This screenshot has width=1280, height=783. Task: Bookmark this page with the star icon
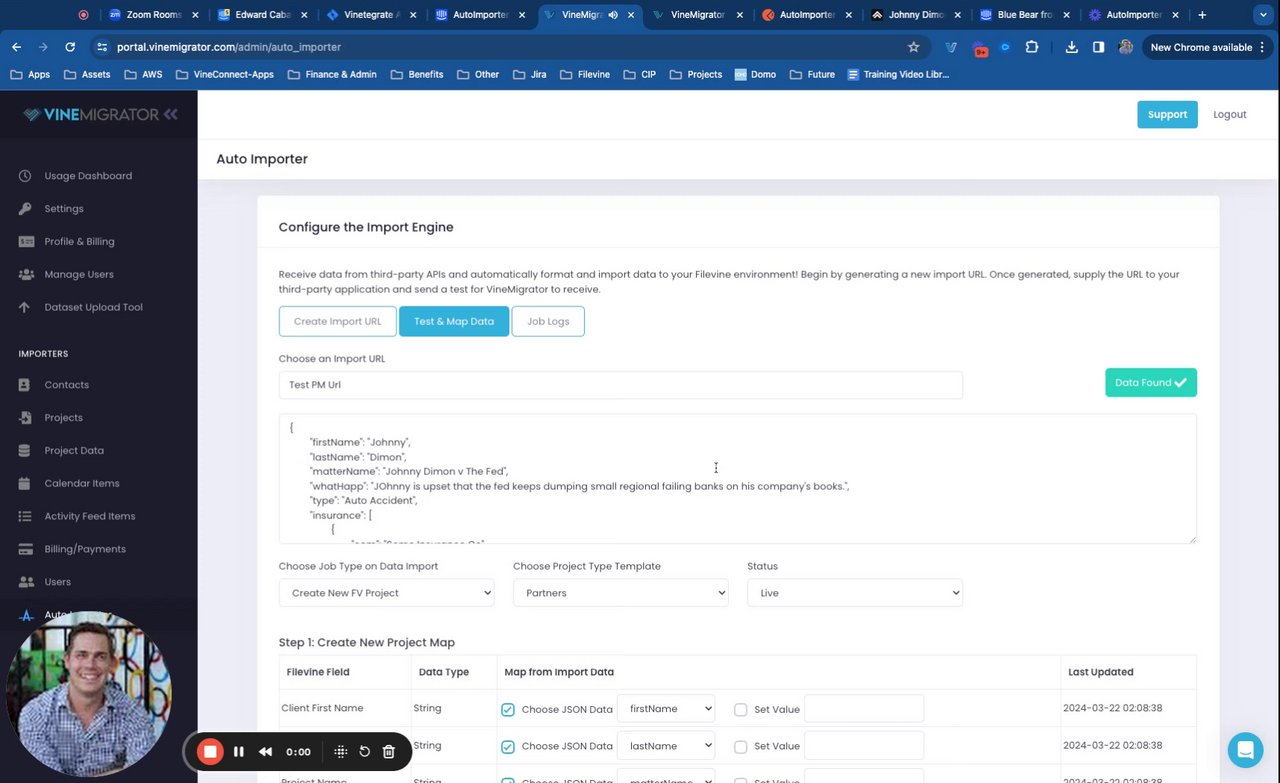coord(913,47)
